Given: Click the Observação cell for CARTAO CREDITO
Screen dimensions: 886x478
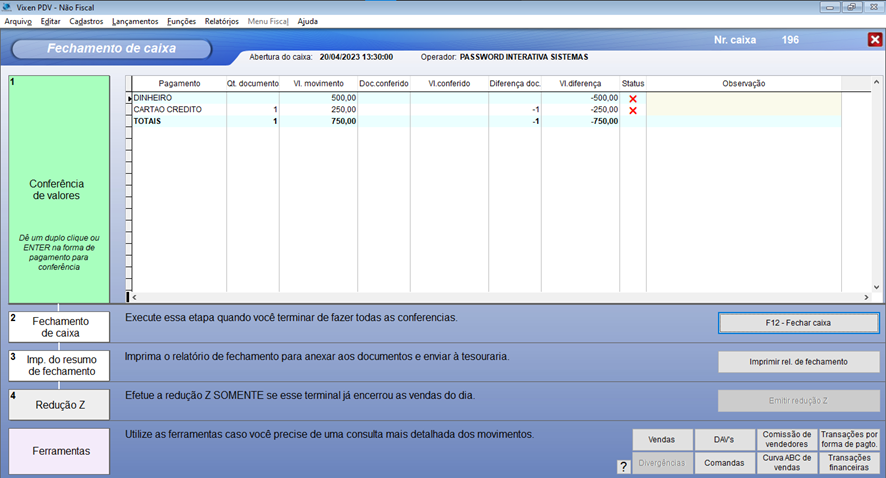Looking at the screenshot, I should pyautogui.click(x=744, y=110).
